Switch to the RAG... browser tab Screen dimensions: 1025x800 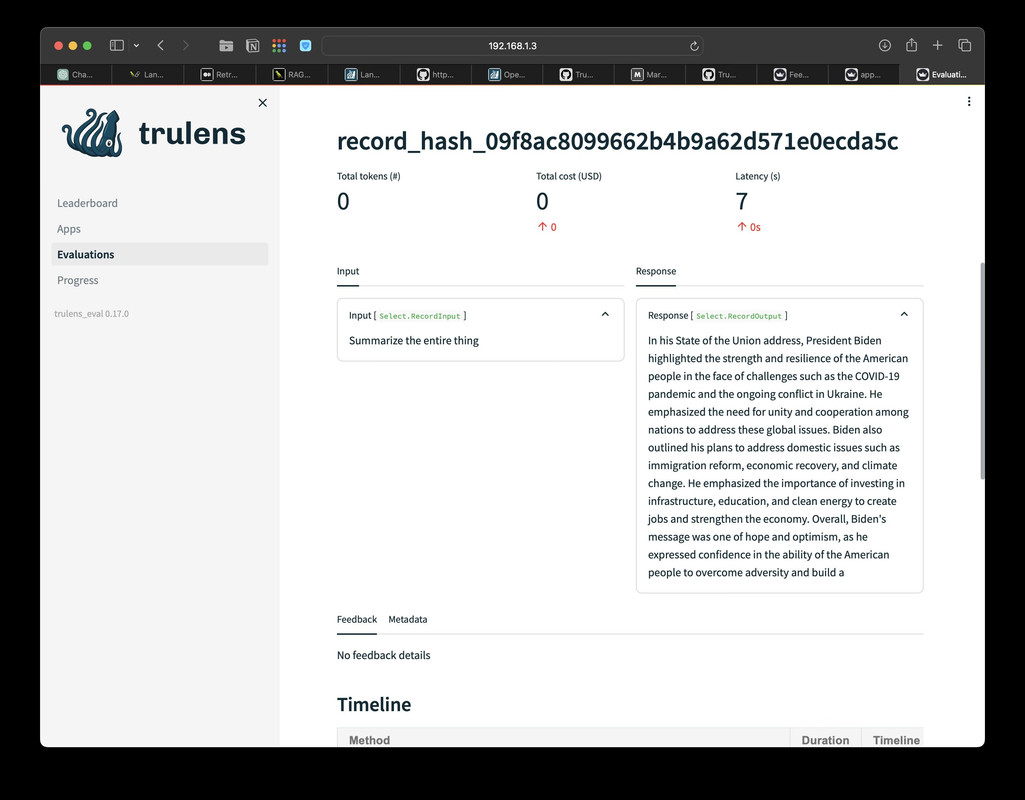(291, 75)
